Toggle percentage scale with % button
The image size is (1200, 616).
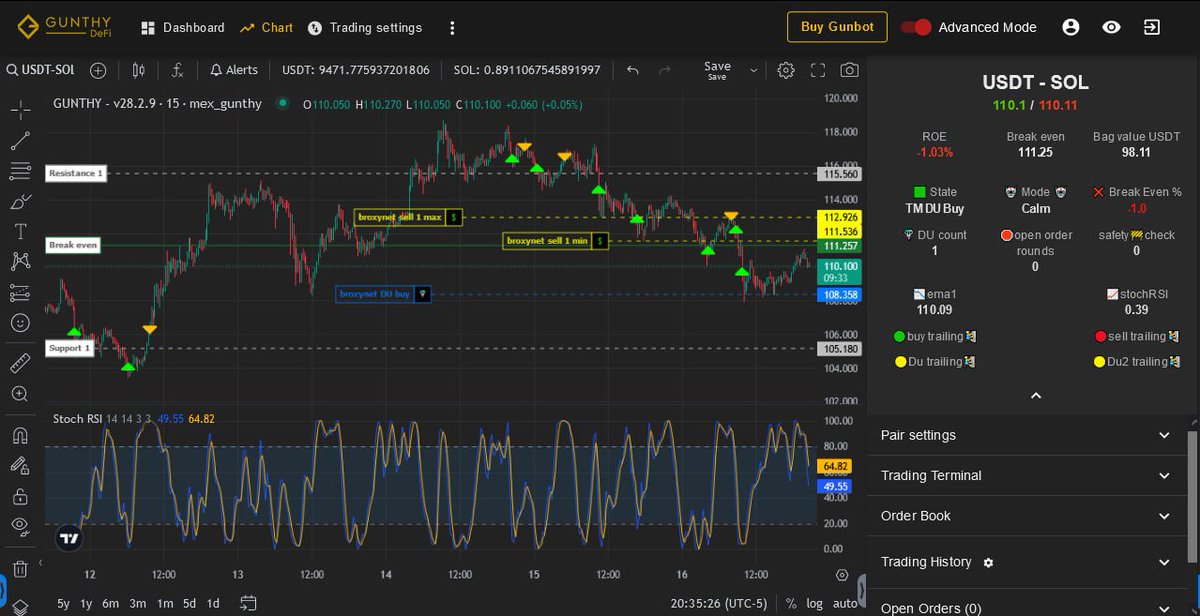click(x=791, y=604)
